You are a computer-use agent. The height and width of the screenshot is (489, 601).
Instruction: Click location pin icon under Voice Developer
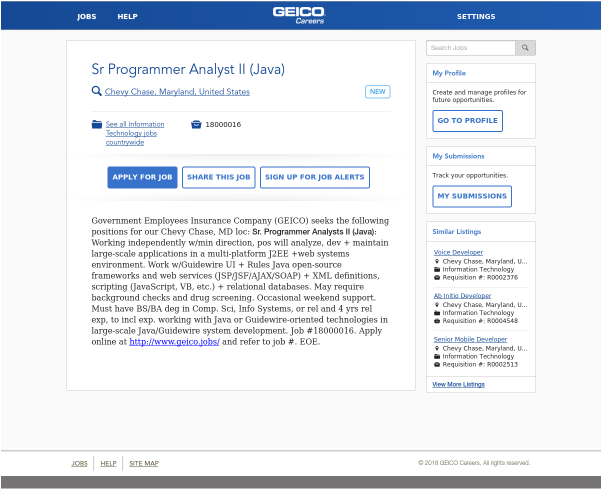coord(437,261)
